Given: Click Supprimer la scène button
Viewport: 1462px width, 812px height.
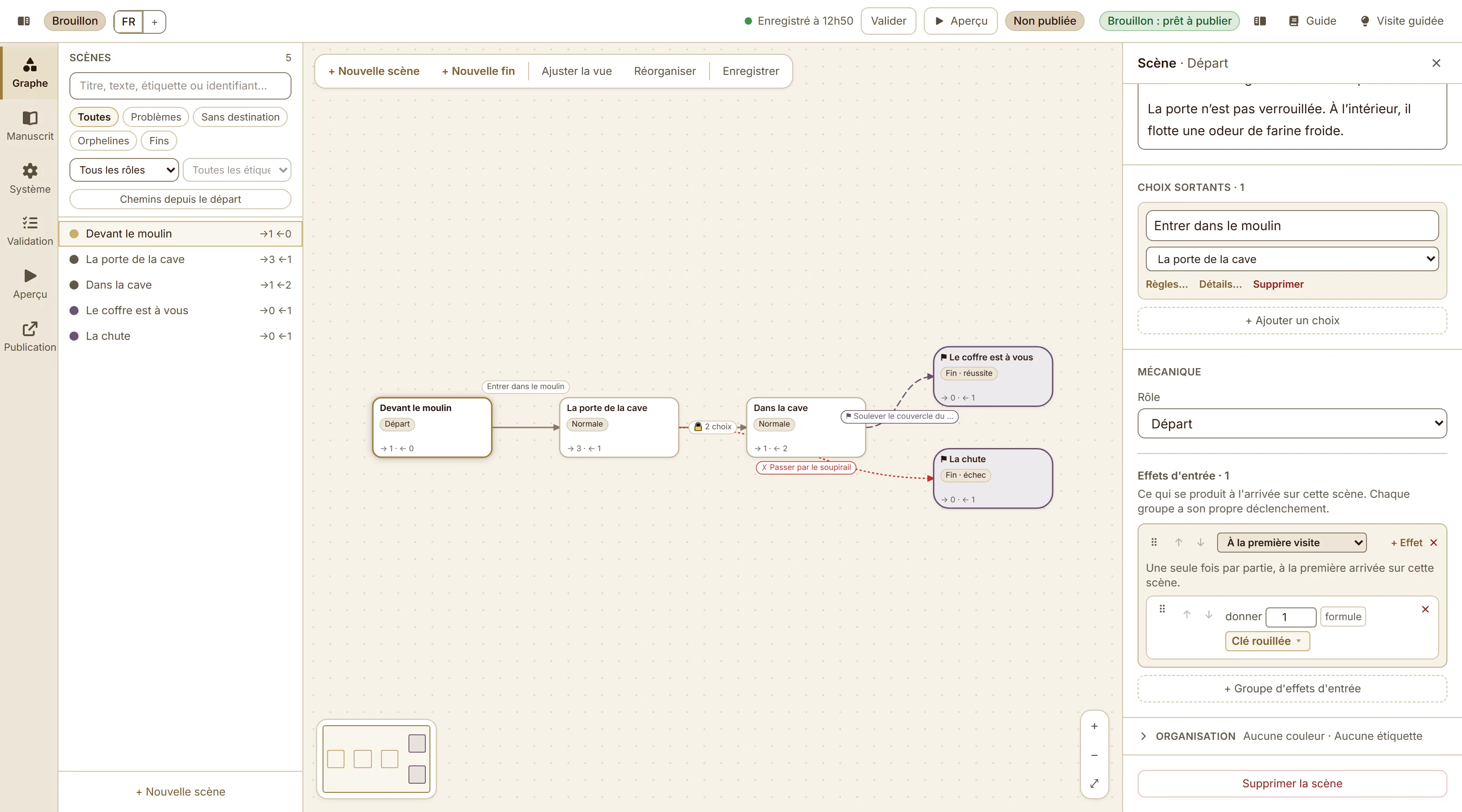Looking at the screenshot, I should click(1292, 784).
